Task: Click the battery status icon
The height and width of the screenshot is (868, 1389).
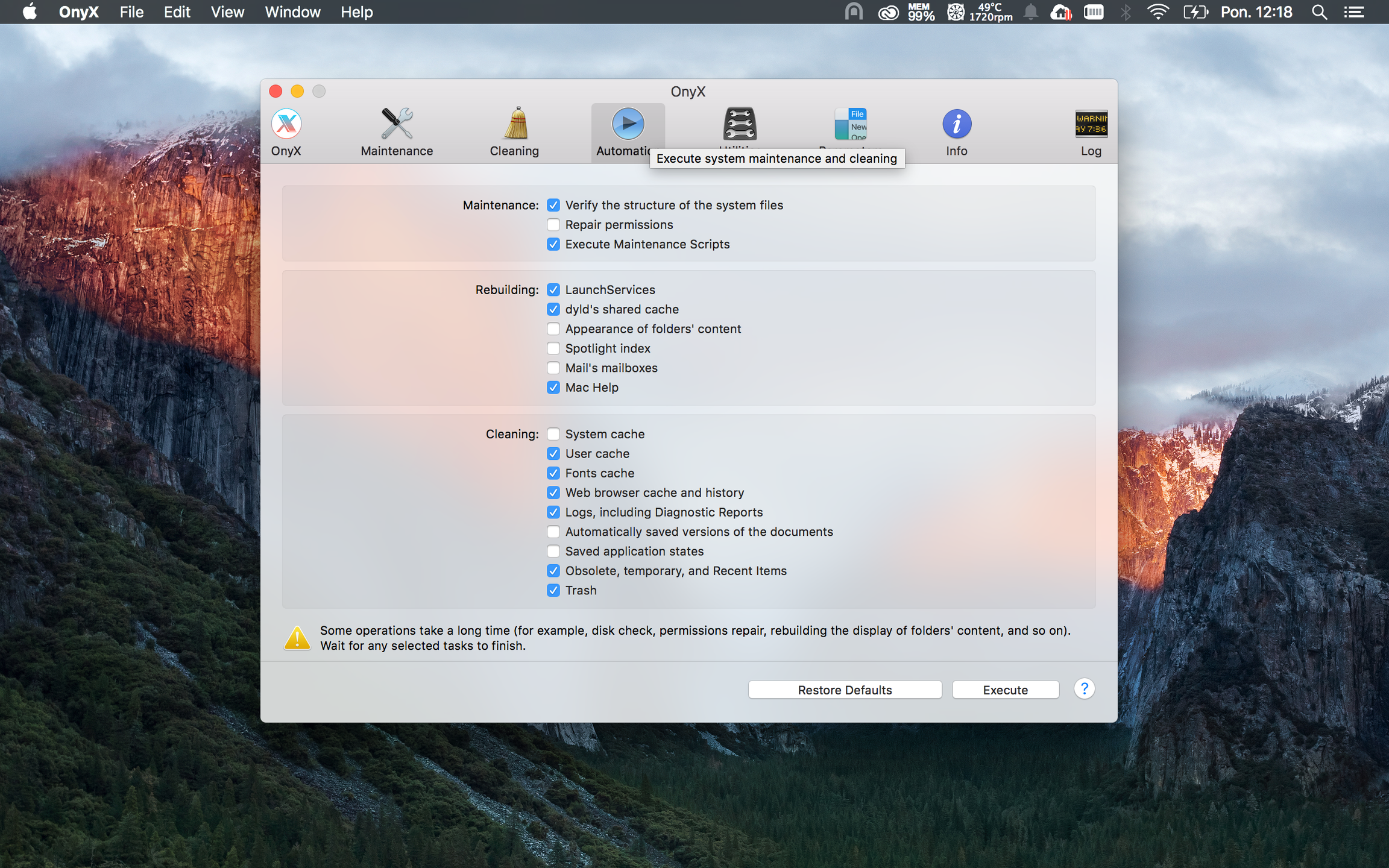Action: click(1195, 12)
